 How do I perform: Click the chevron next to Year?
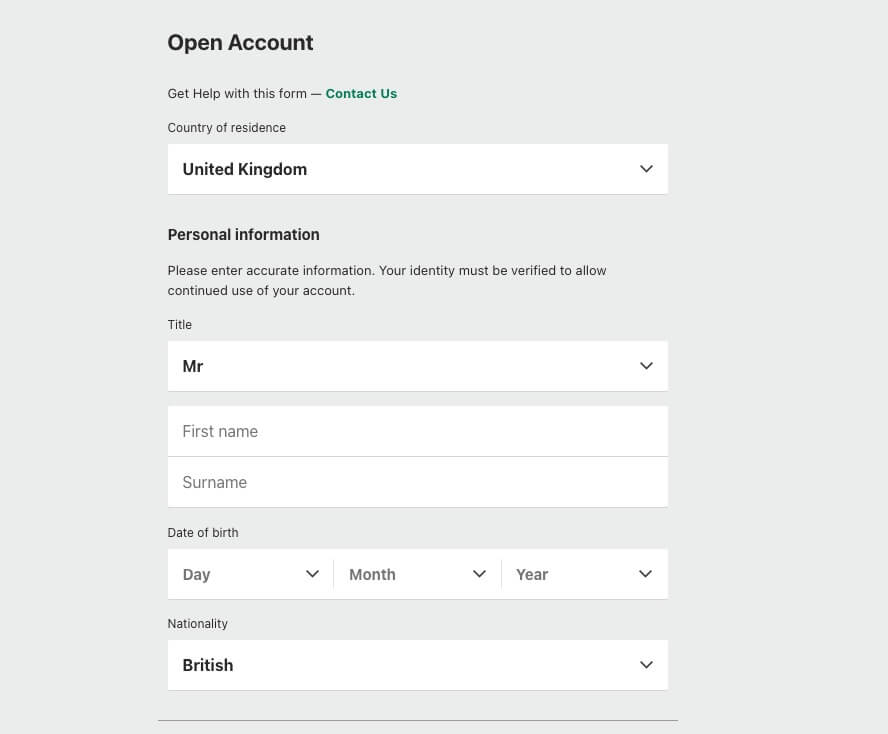[x=645, y=574]
